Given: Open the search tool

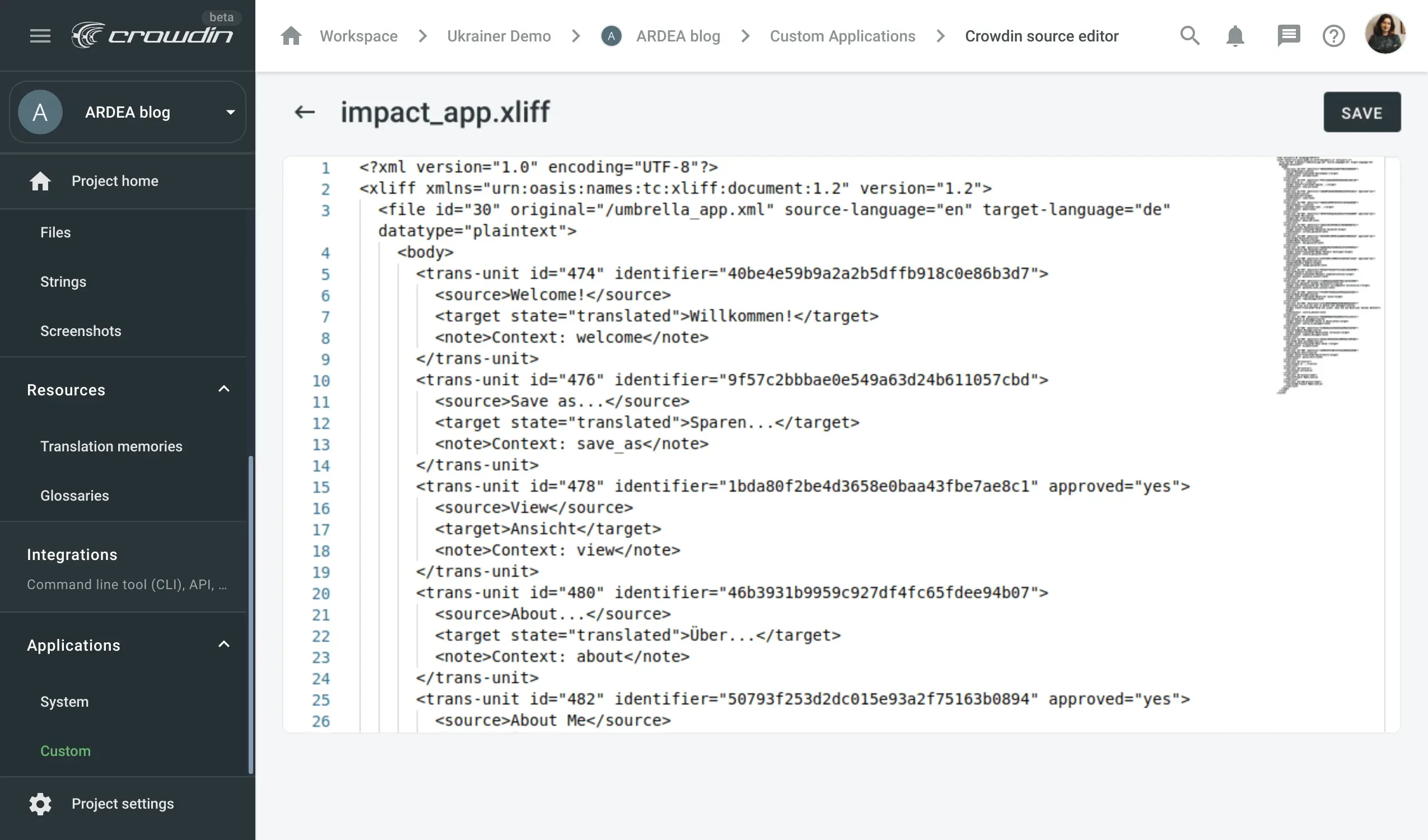Looking at the screenshot, I should [1189, 35].
